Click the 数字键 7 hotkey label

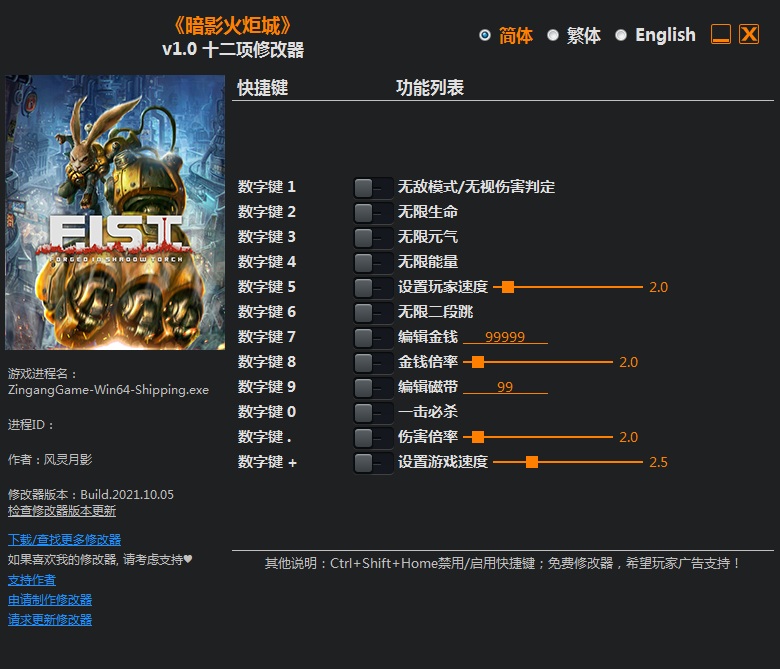(x=267, y=337)
